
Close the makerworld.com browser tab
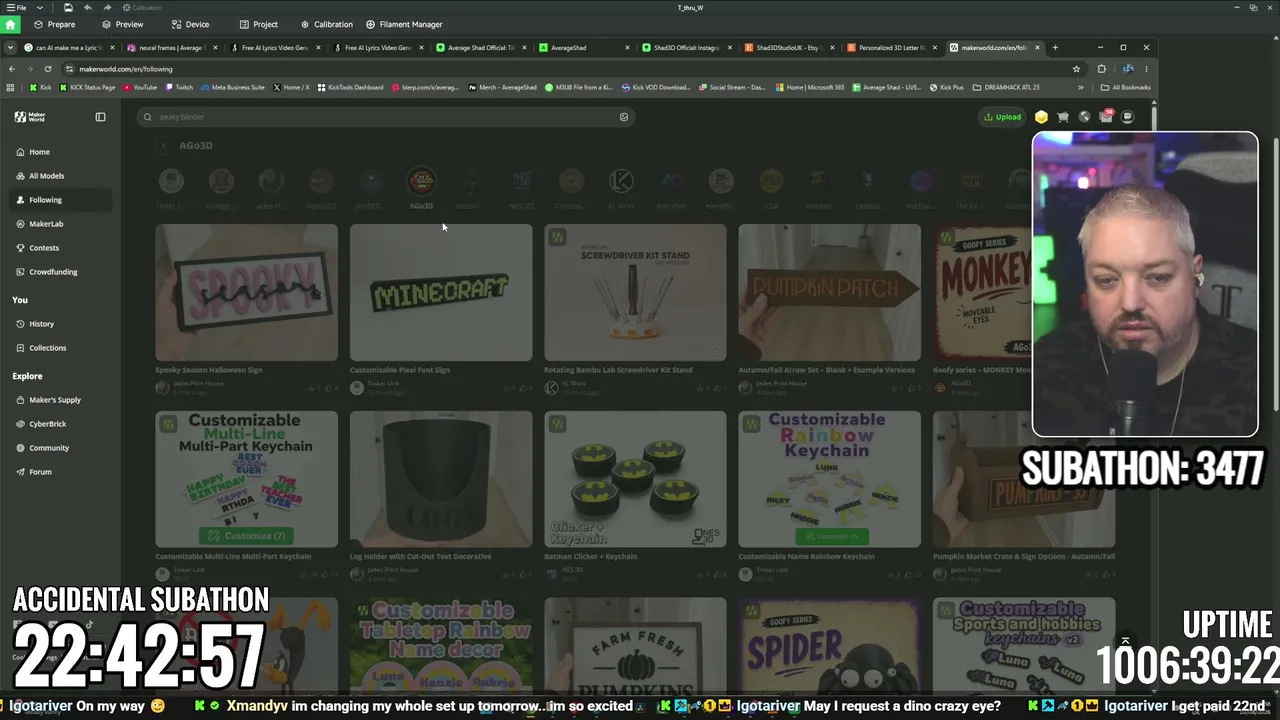pos(1038,47)
